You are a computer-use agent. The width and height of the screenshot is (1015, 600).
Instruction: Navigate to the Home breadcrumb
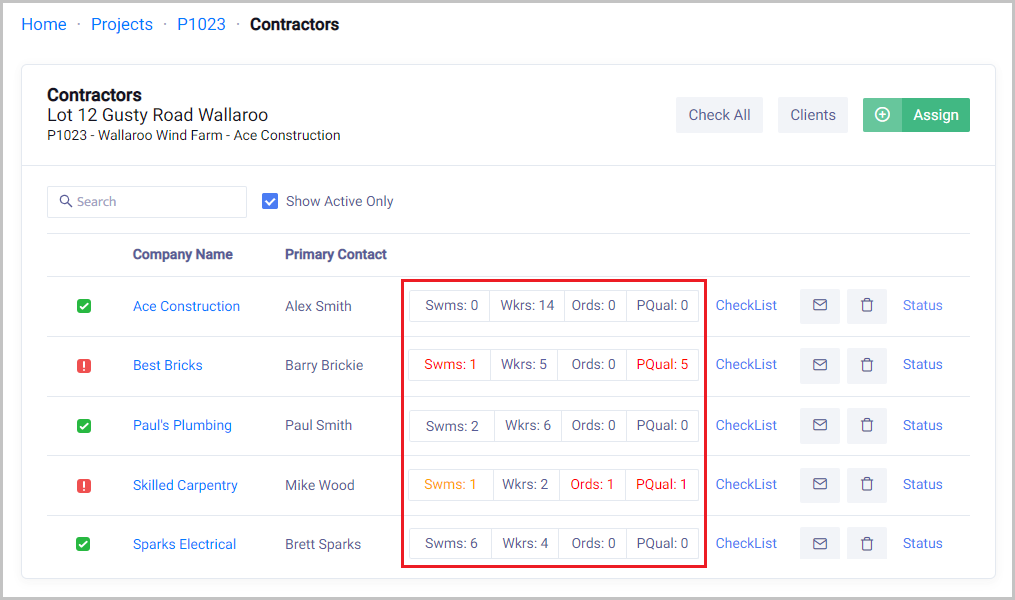[x=44, y=24]
